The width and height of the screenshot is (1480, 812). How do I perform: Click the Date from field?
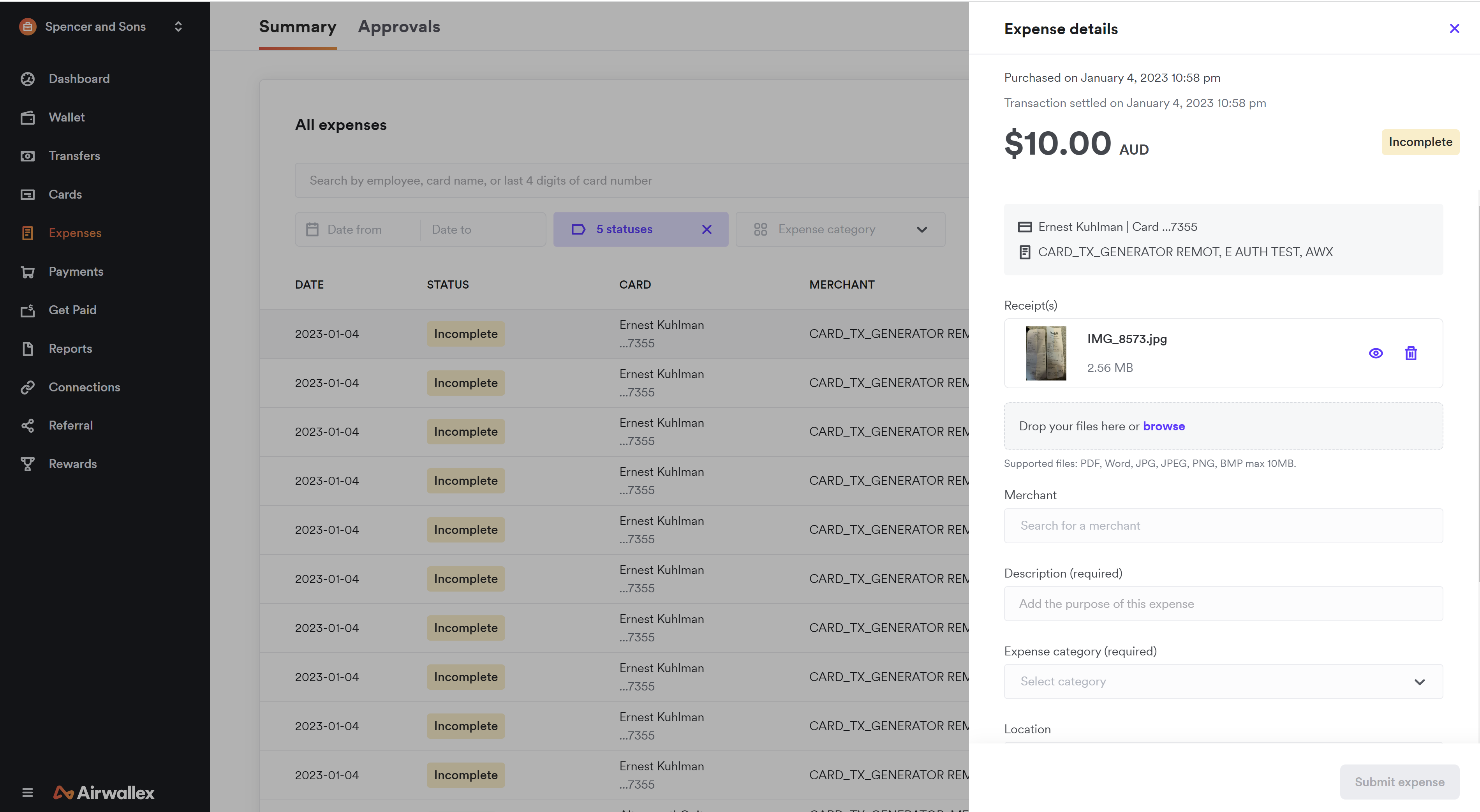click(x=354, y=229)
